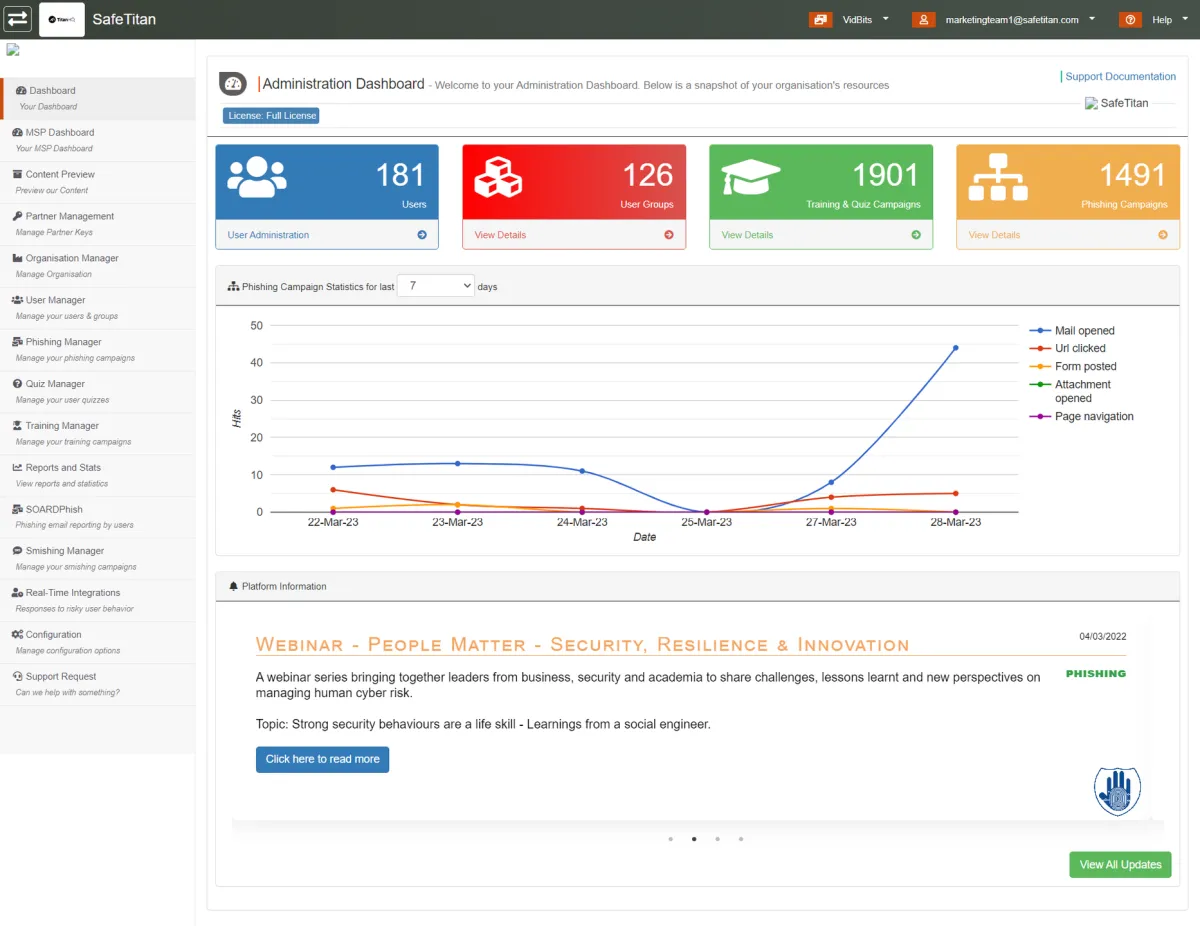Toggle Form posted series in legend
Image resolution: width=1200 pixels, height=926 pixels.
coord(1085,367)
